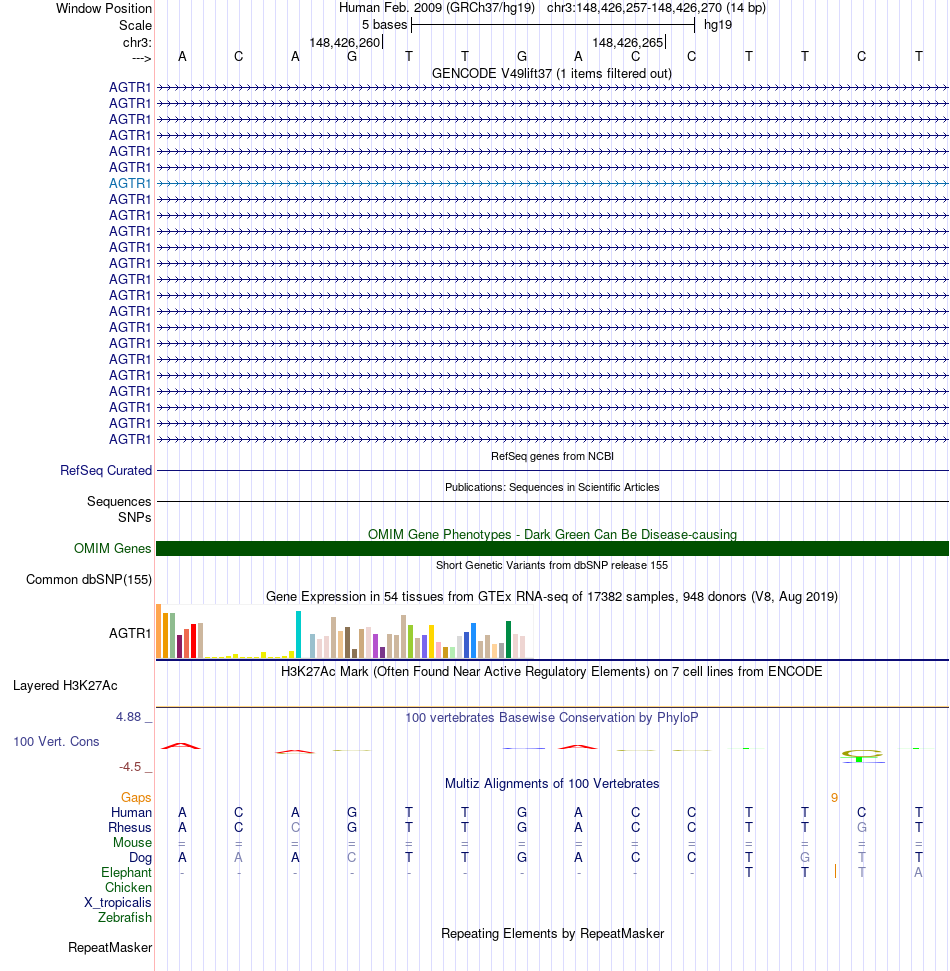Click the dark green bar in GTEx chart
The width and height of the screenshot is (950, 971).
508,640
